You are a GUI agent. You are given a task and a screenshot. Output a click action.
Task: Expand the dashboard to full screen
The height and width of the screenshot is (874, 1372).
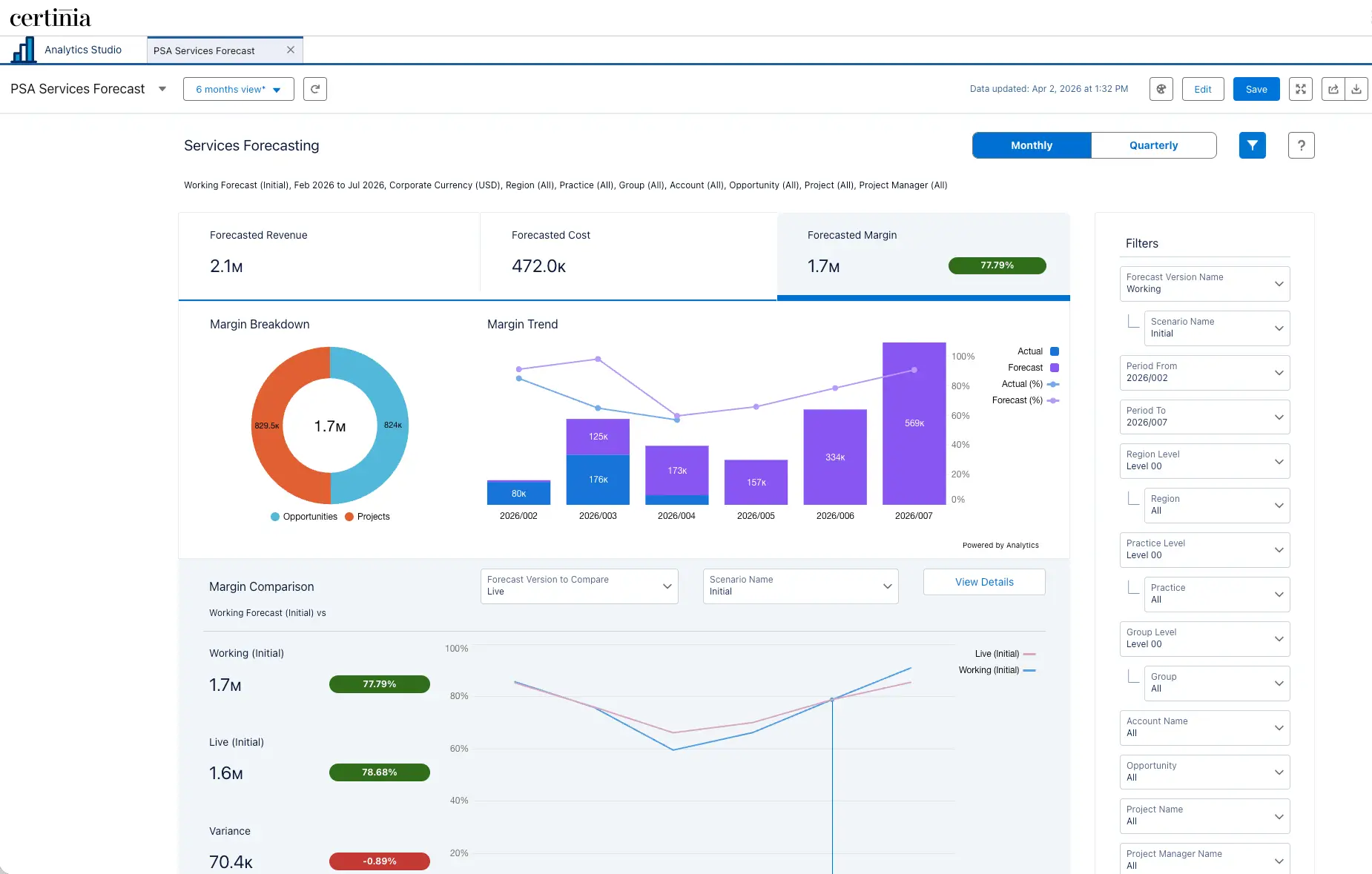coord(1300,89)
